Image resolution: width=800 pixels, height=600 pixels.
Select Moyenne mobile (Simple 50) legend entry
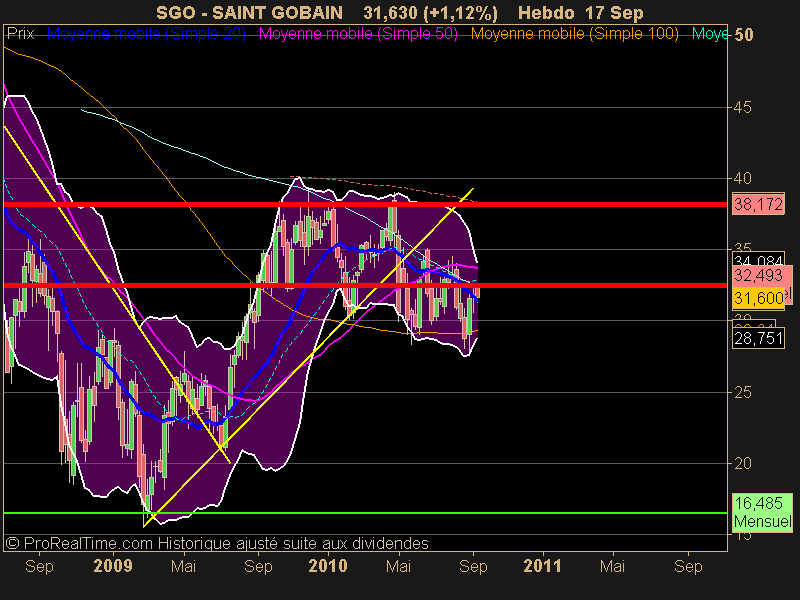pyautogui.click(x=359, y=34)
